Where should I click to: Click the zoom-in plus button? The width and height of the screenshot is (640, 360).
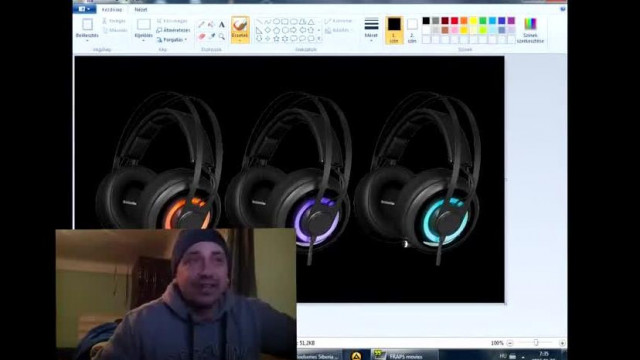click(x=562, y=343)
